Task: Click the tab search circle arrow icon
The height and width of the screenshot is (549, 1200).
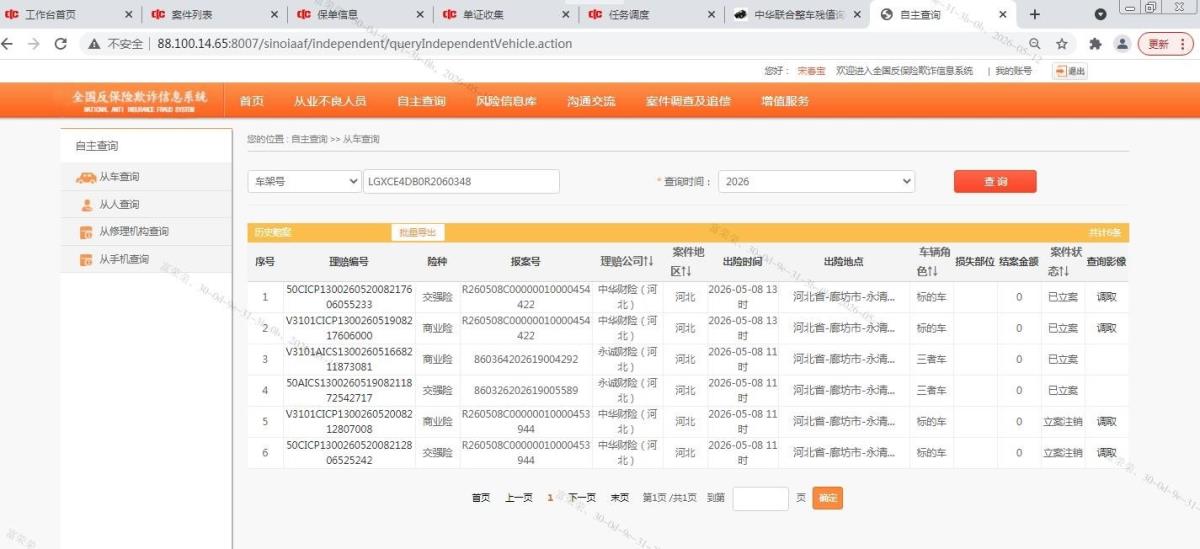Action: pos(1100,14)
